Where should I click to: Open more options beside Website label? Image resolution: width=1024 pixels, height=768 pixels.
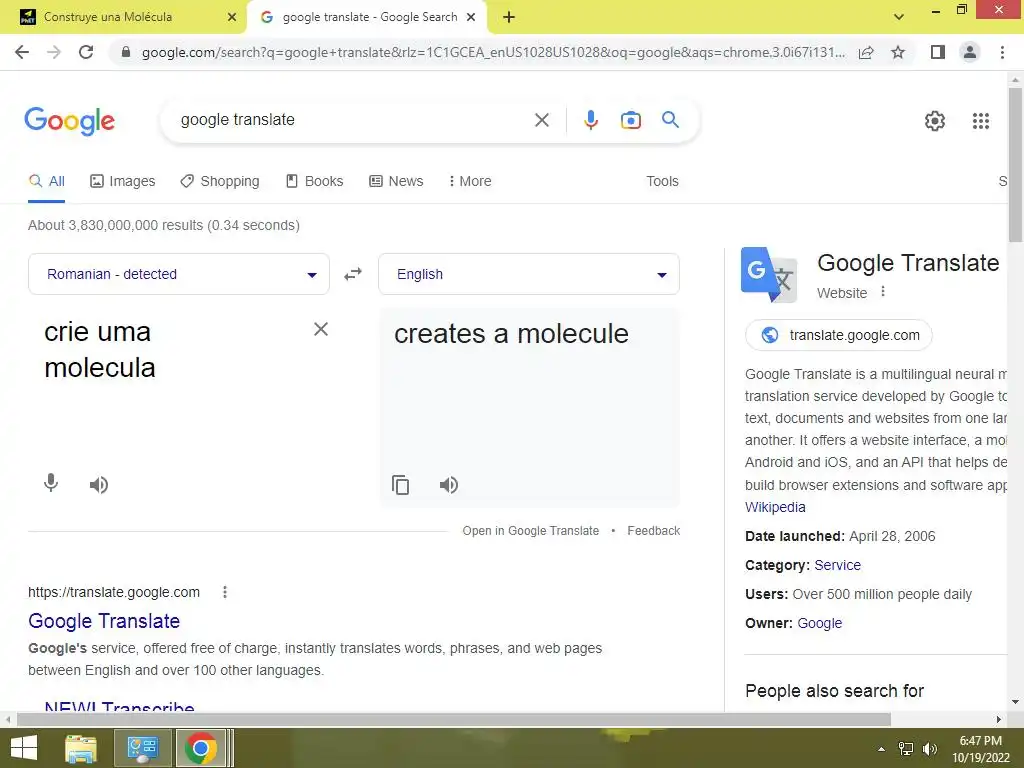(883, 291)
